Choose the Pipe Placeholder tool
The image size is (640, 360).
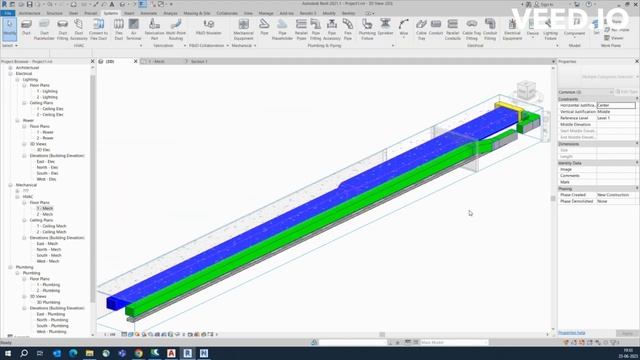click(x=282, y=29)
